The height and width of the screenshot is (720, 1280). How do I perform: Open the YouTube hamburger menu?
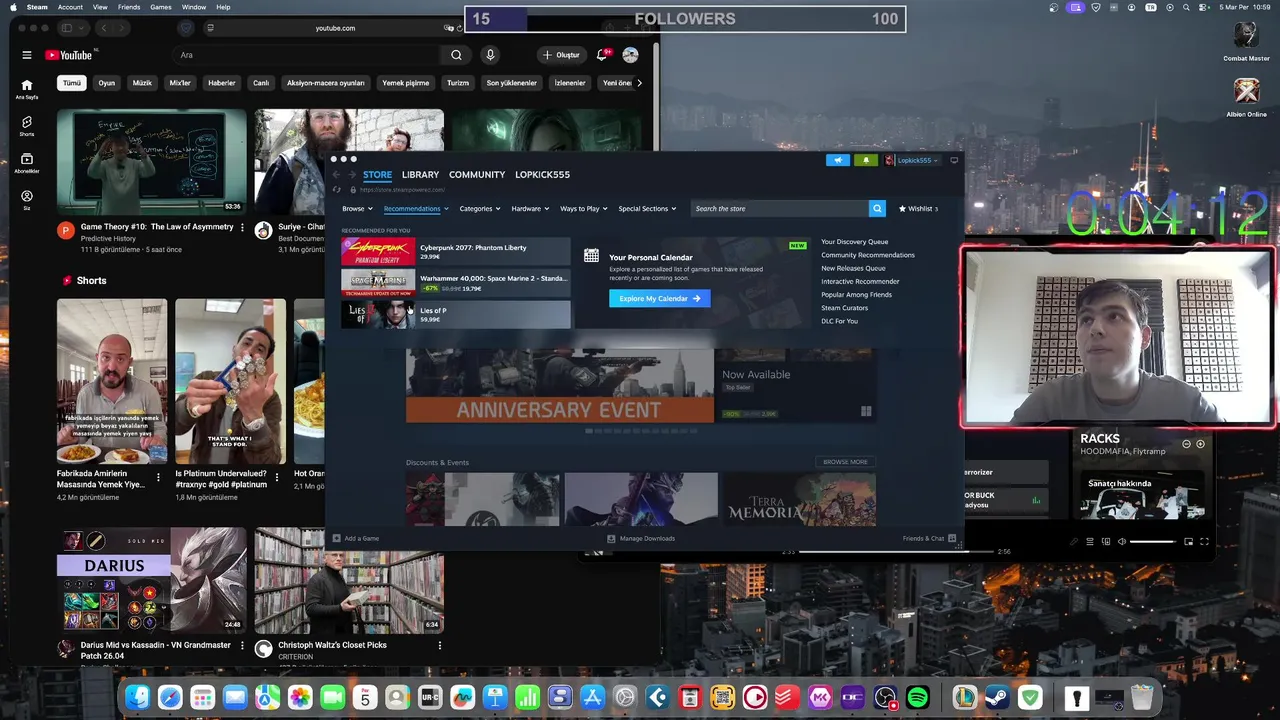click(27, 55)
